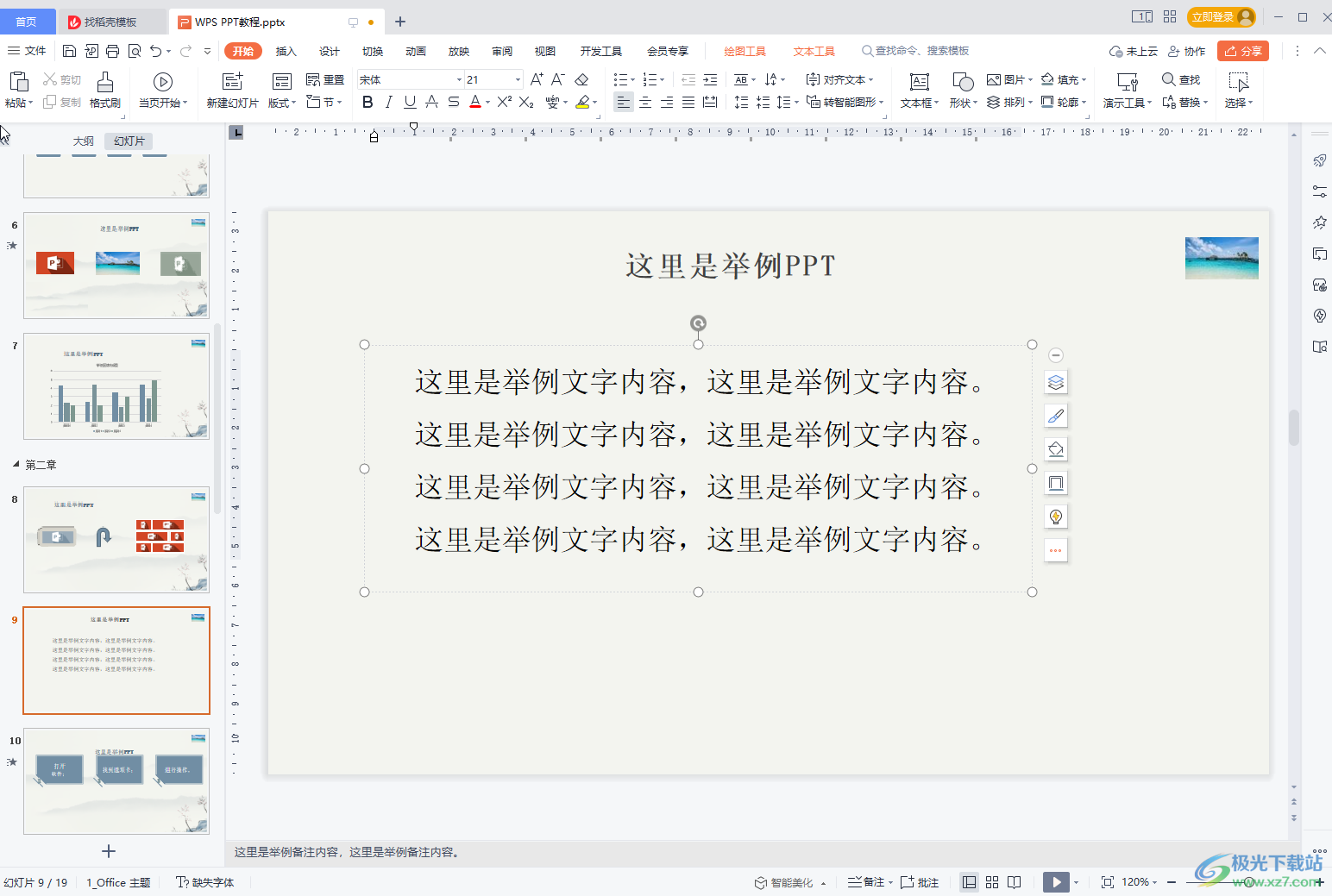The width and height of the screenshot is (1332, 896).
Task: Click the fit-to-window icon in status bar
Action: coord(1108,882)
